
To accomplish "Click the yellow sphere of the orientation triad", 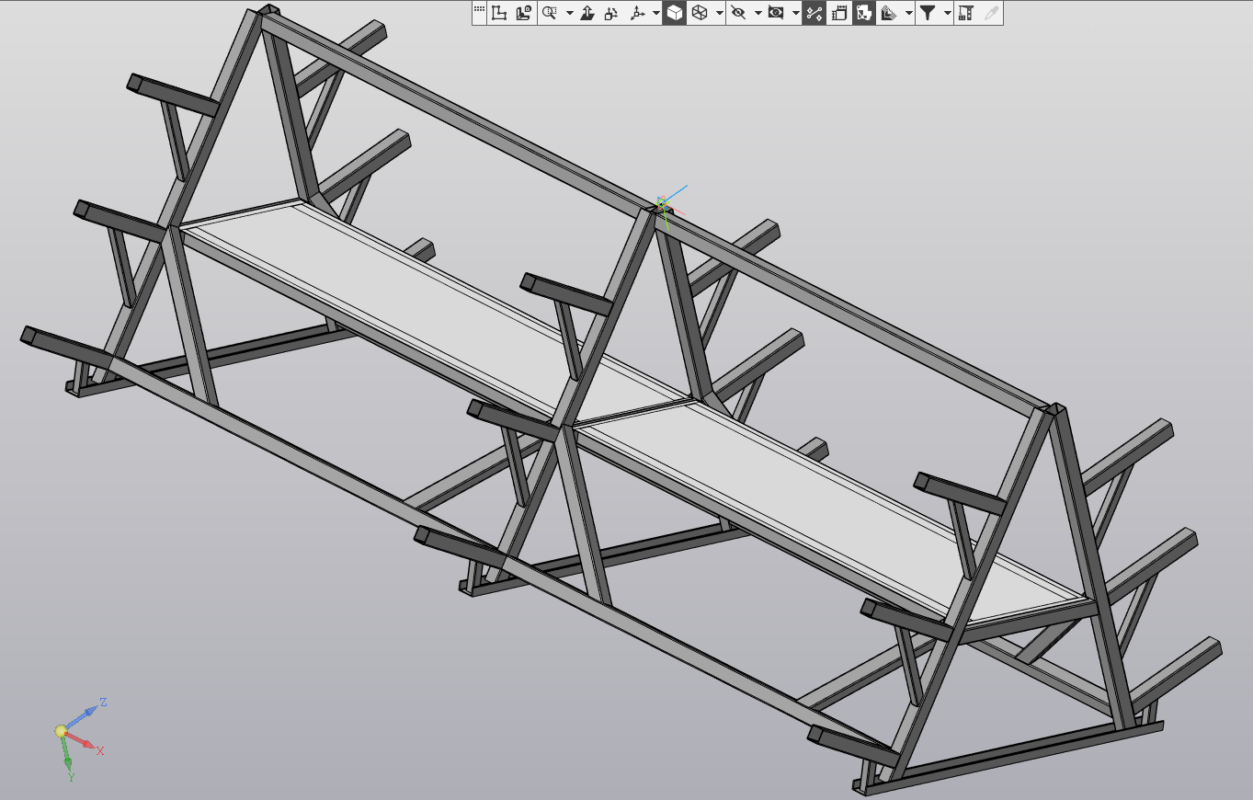I will pos(61,732).
